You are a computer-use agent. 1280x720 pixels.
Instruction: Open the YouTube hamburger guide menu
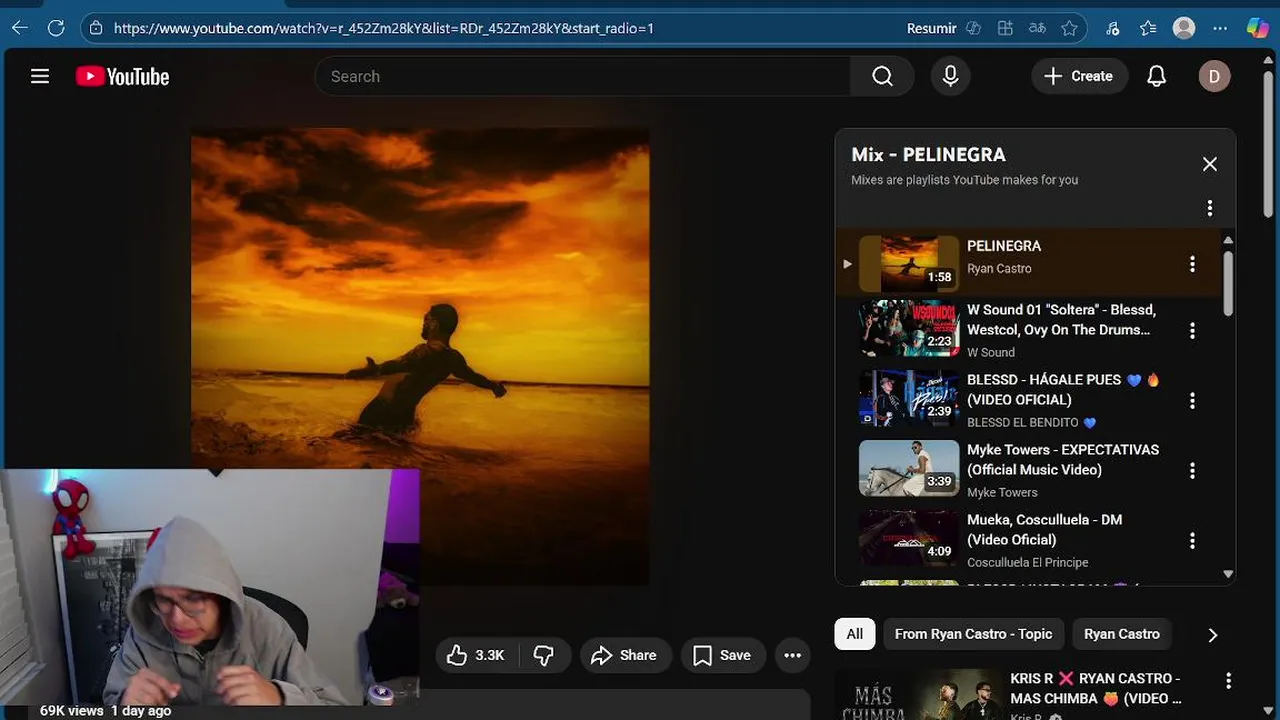pos(40,76)
